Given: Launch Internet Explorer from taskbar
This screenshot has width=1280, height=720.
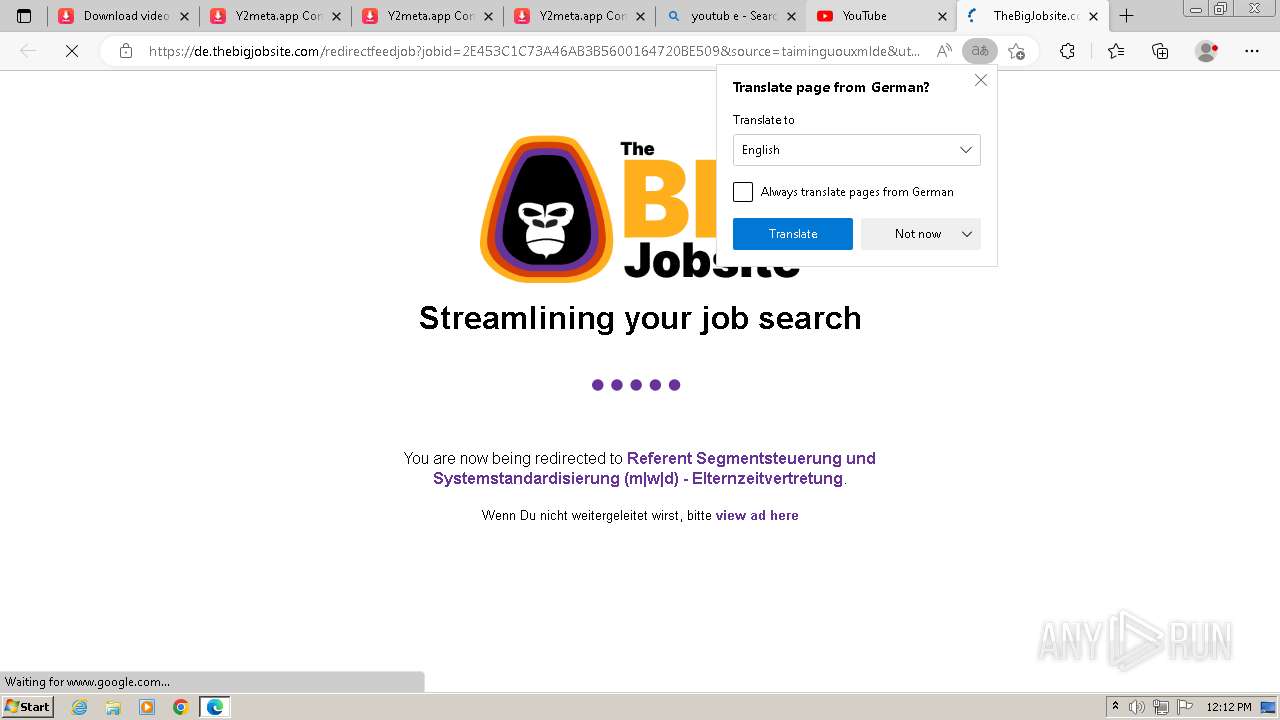Looking at the screenshot, I should [x=80, y=707].
